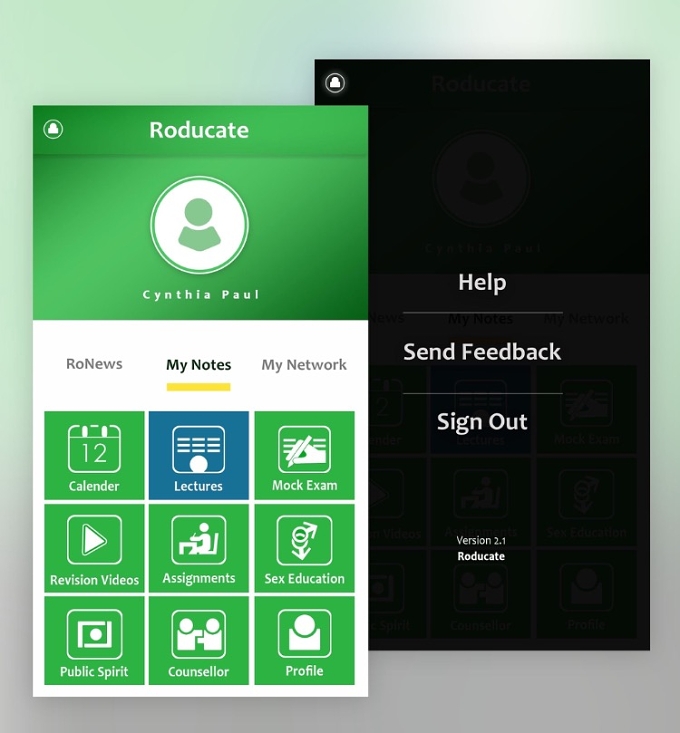Open the Public Spirit tile
The height and width of the screenshot is (733, 680).
coord(94,640)
